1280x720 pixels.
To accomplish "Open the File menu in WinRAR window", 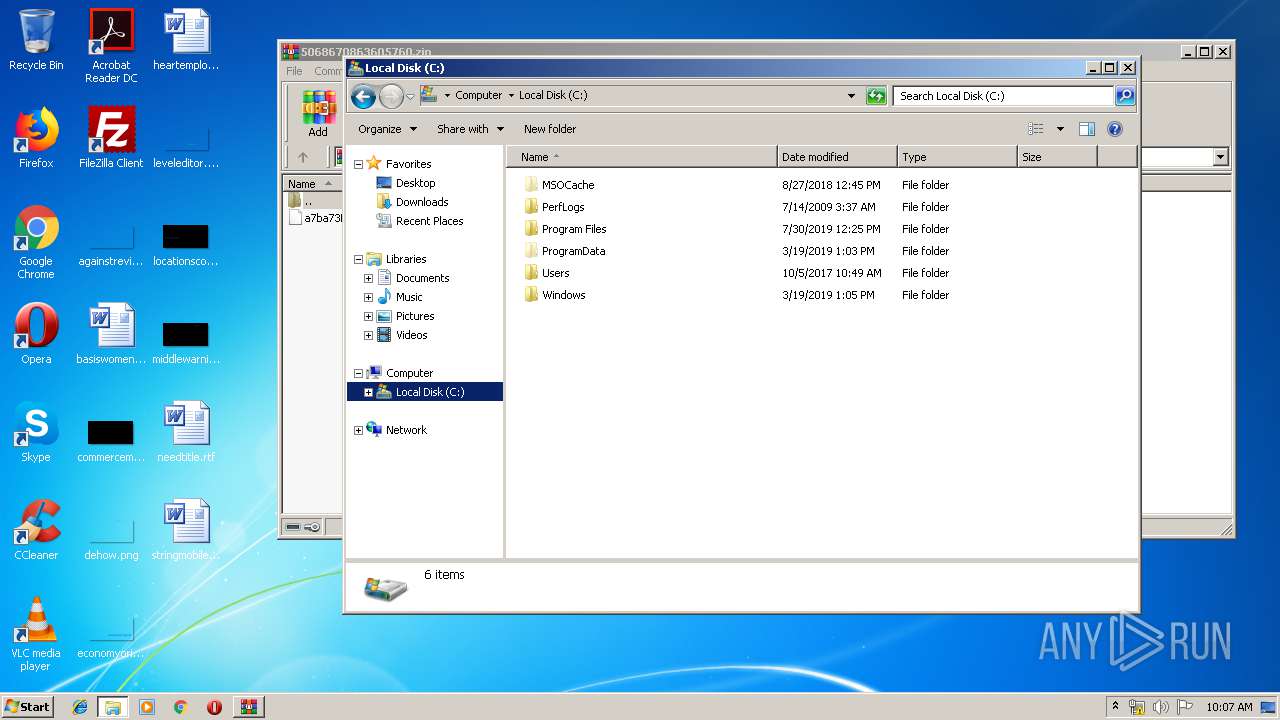I will pos(294,71).
